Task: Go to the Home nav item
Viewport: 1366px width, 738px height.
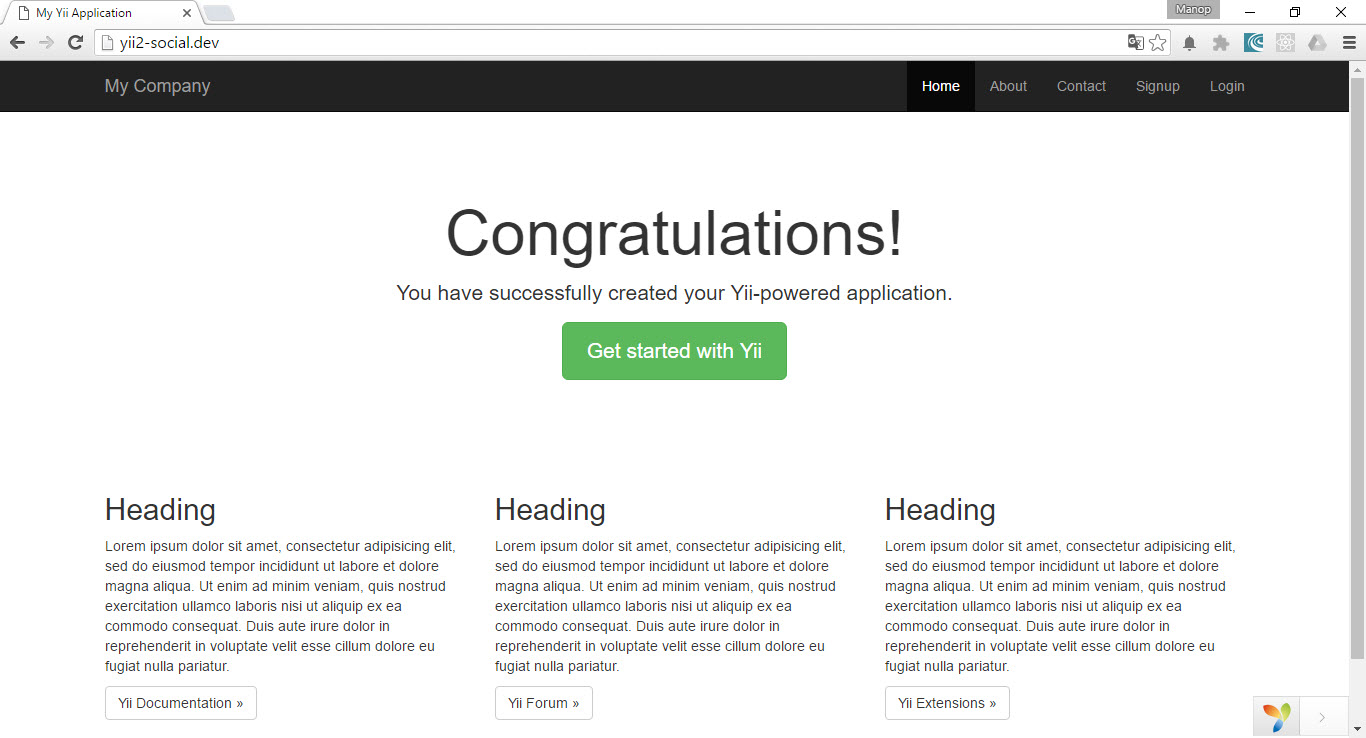Action: coord(941,86)
